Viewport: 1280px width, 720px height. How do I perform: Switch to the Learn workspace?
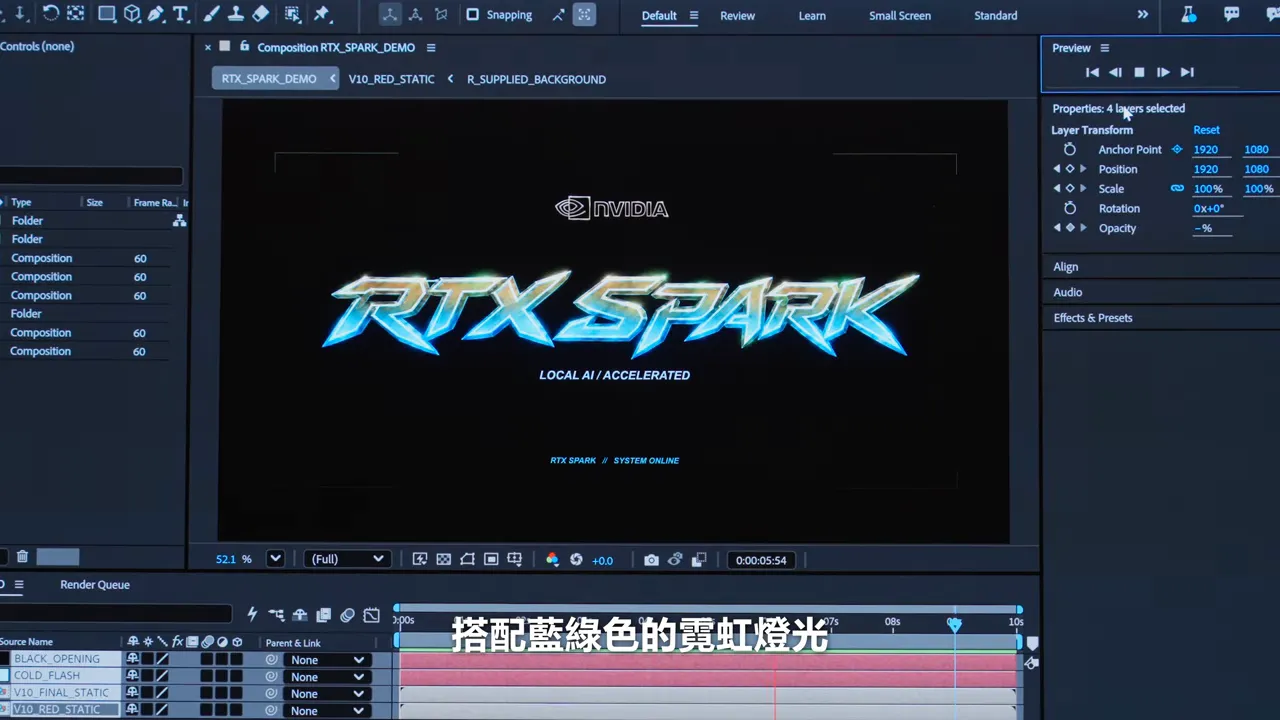[812, 16]
